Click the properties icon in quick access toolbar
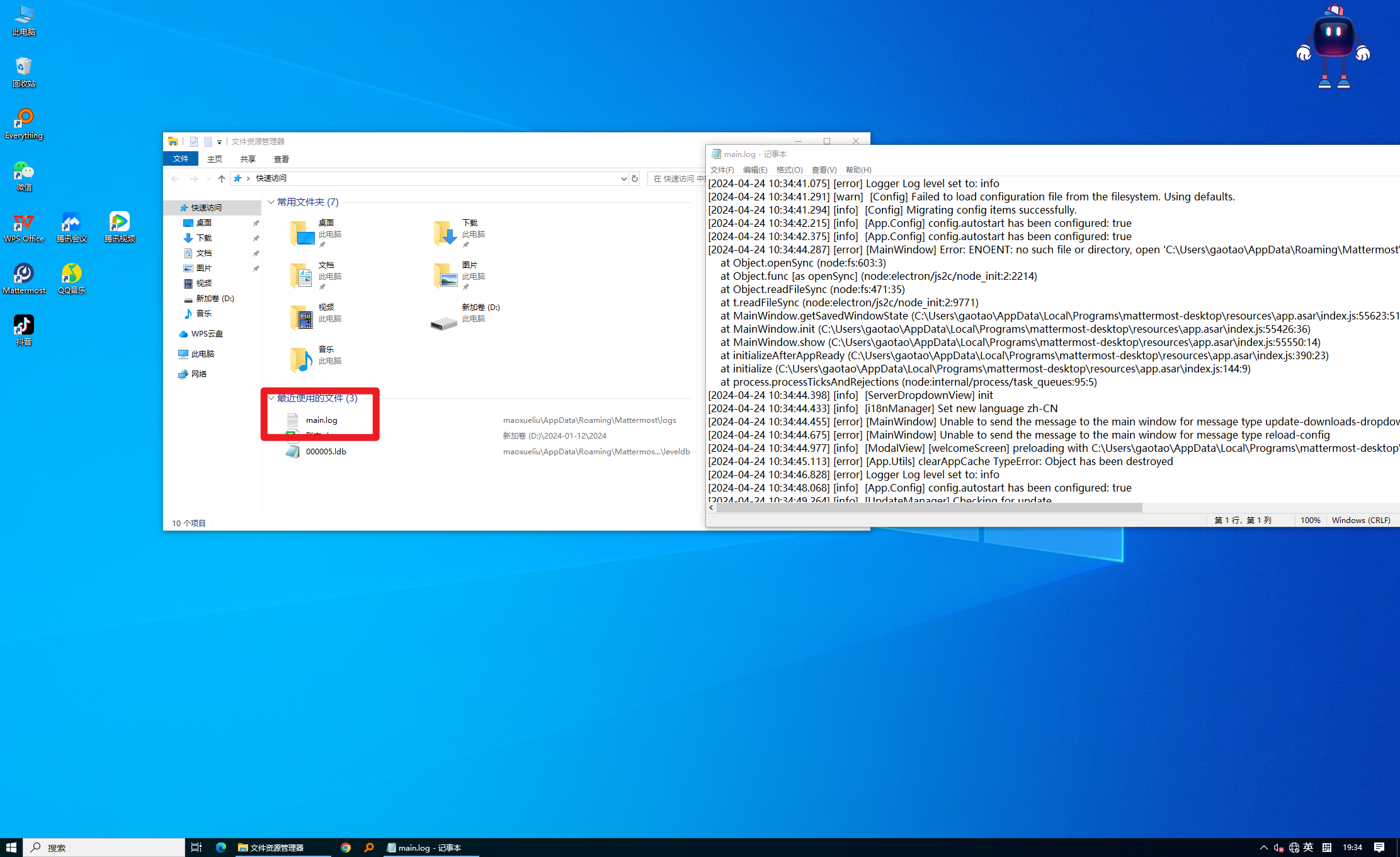The width and height of the screenshot is (1400, 857). tap(194, 142)
